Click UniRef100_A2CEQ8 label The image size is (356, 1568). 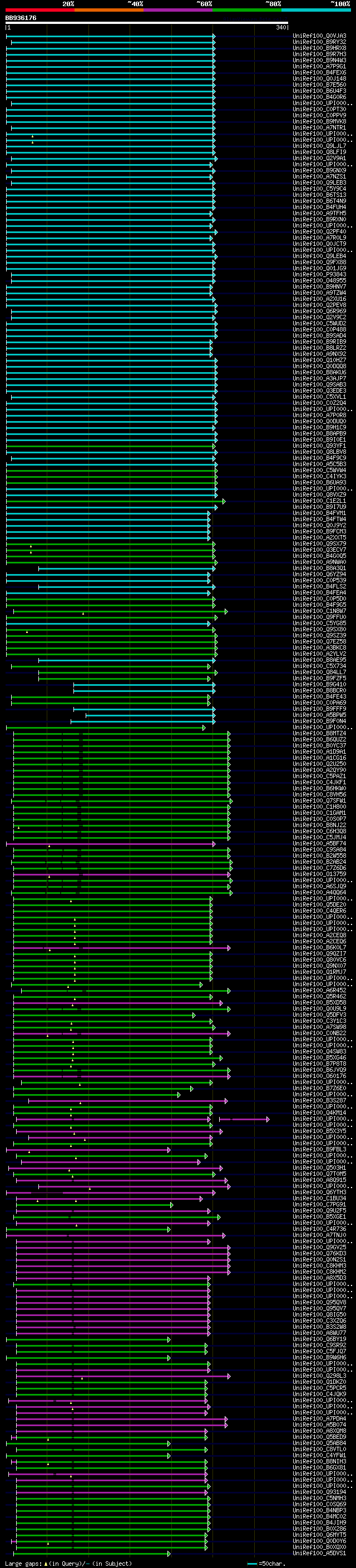point(319,936)
